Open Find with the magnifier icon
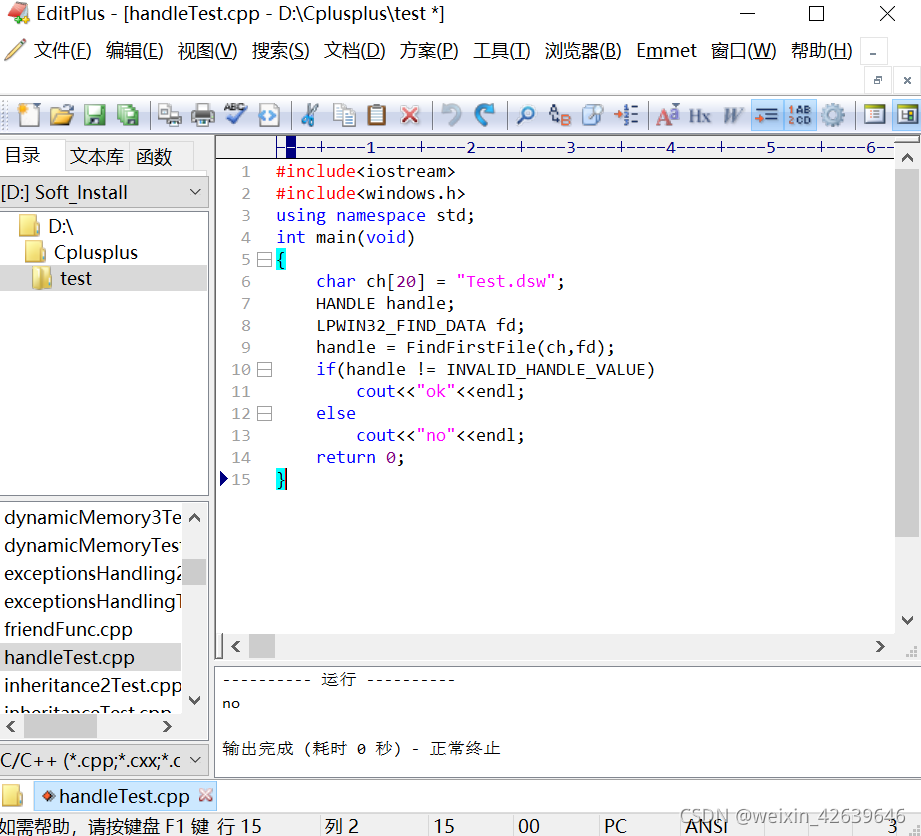Screen dimensions: 921x836 [x=526, y=115]
